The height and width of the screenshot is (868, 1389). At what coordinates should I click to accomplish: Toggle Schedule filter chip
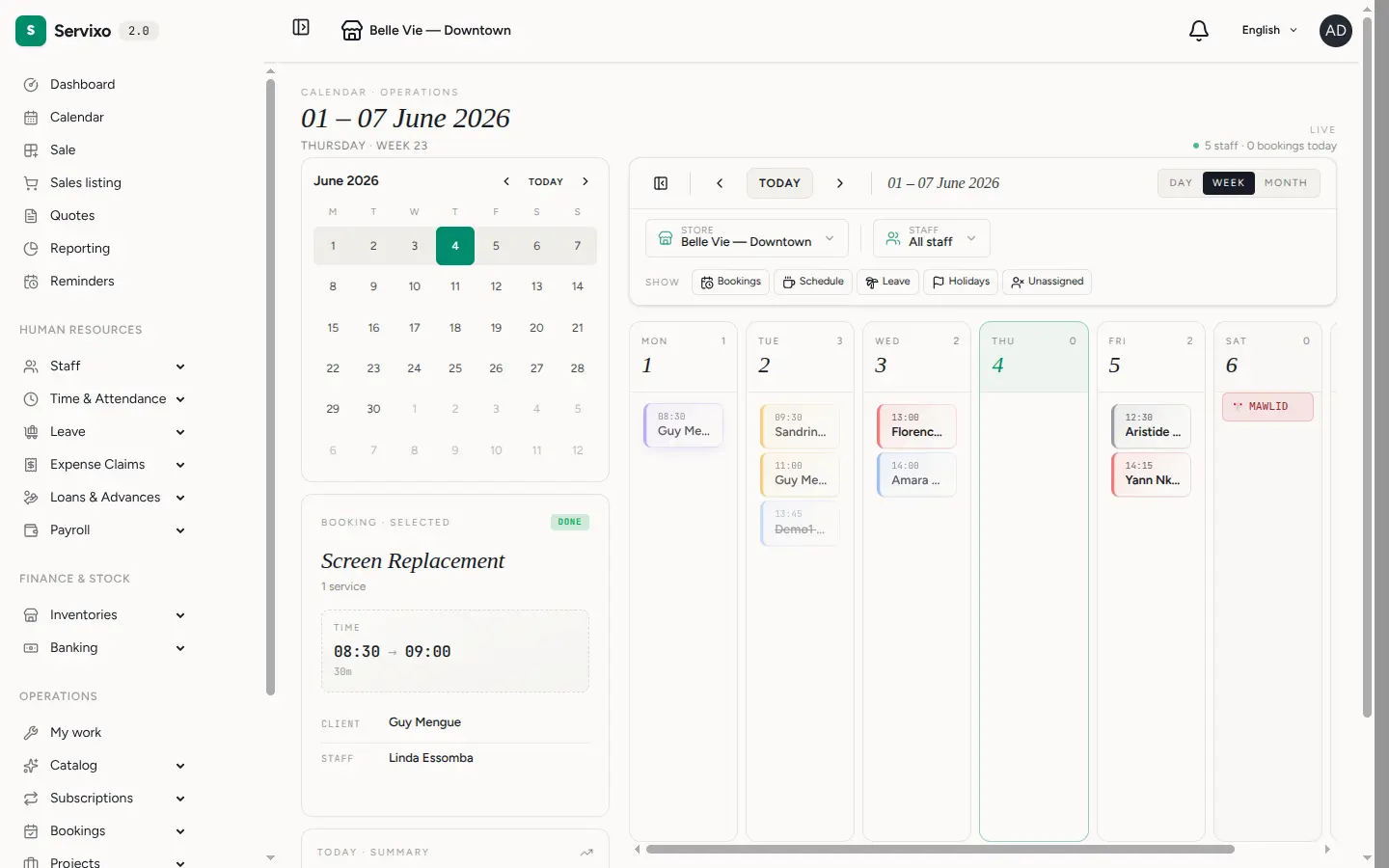pyautogui.click(x=813, y=282)
